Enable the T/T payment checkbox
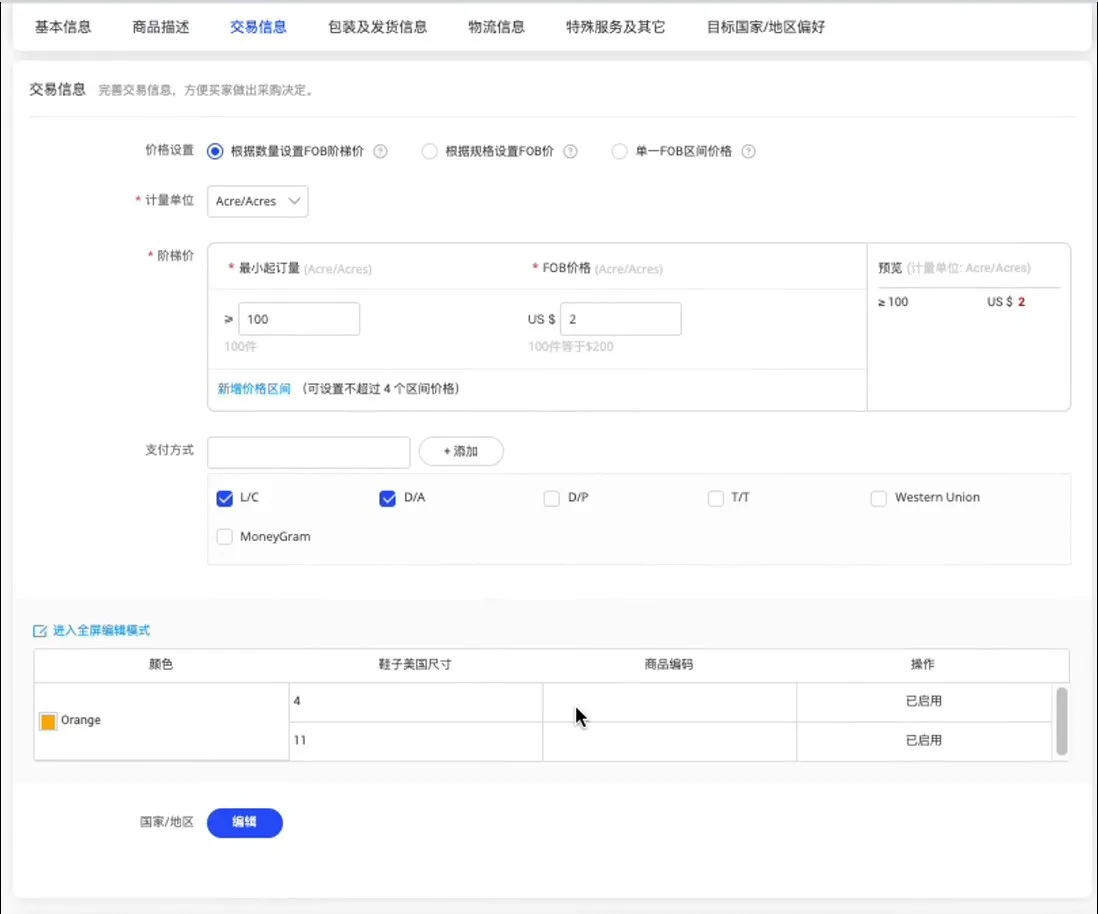The width and height of the screenshot is (1098, 914). coord(715,498)
